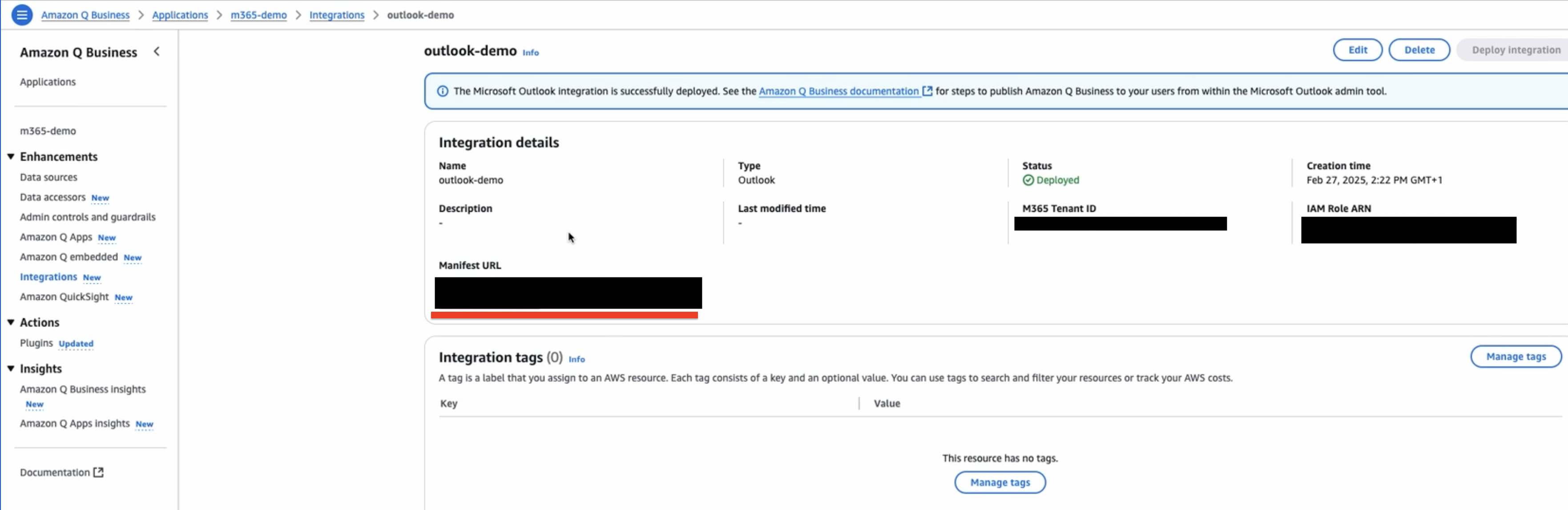Open Documentation external link icon
The image size is (1568, 510).
pyautogui.click(x=99, y=472)
